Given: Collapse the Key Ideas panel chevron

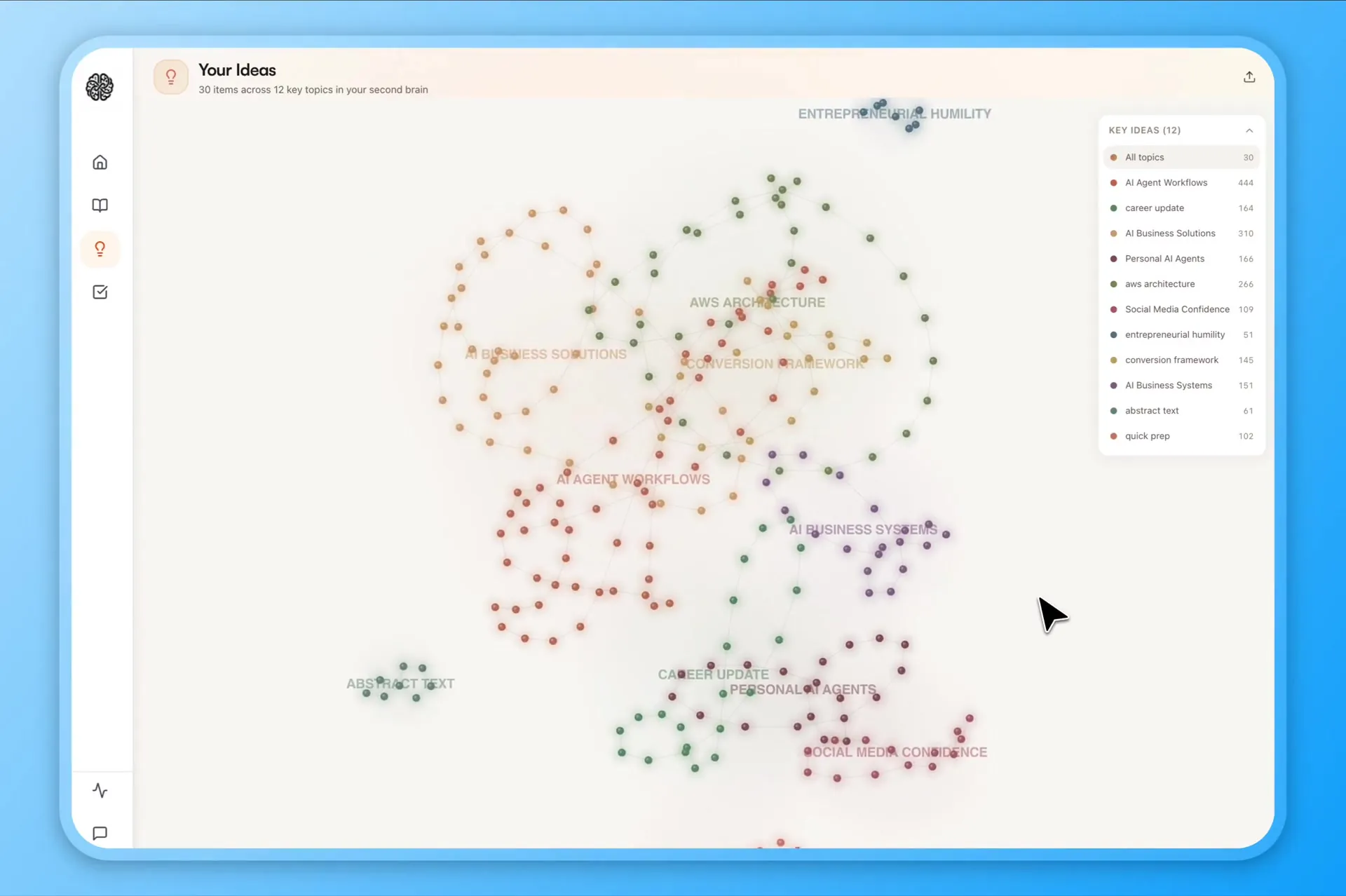Looking at the screenshot, I should click(1249, 130).
